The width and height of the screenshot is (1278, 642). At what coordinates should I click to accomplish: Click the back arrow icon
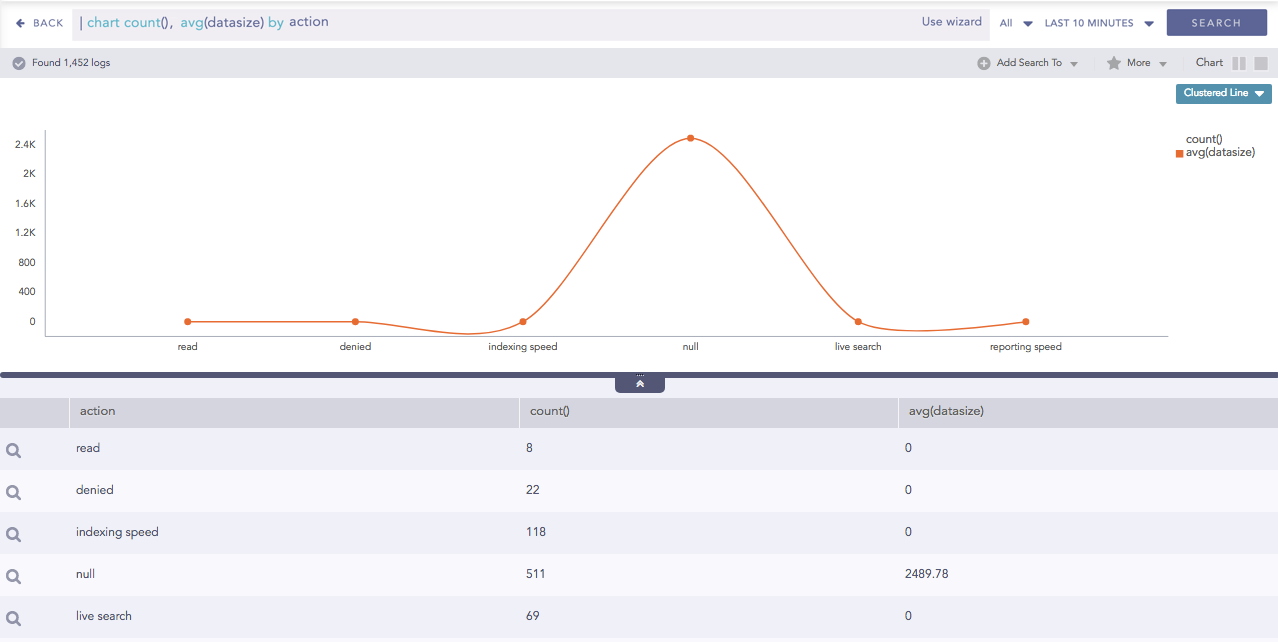tap(19, 22)
